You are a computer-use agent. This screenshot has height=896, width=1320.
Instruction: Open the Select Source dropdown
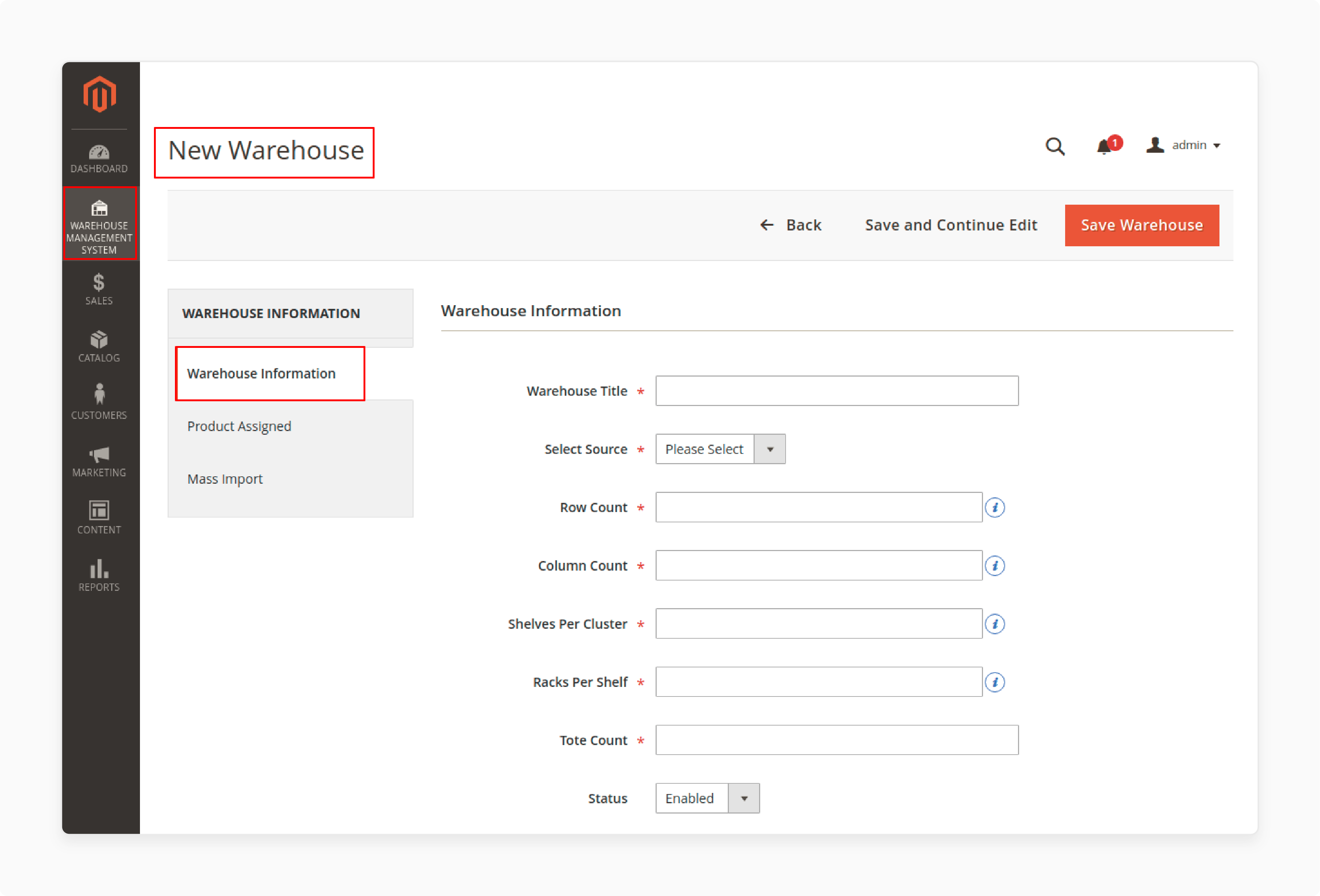720,449
